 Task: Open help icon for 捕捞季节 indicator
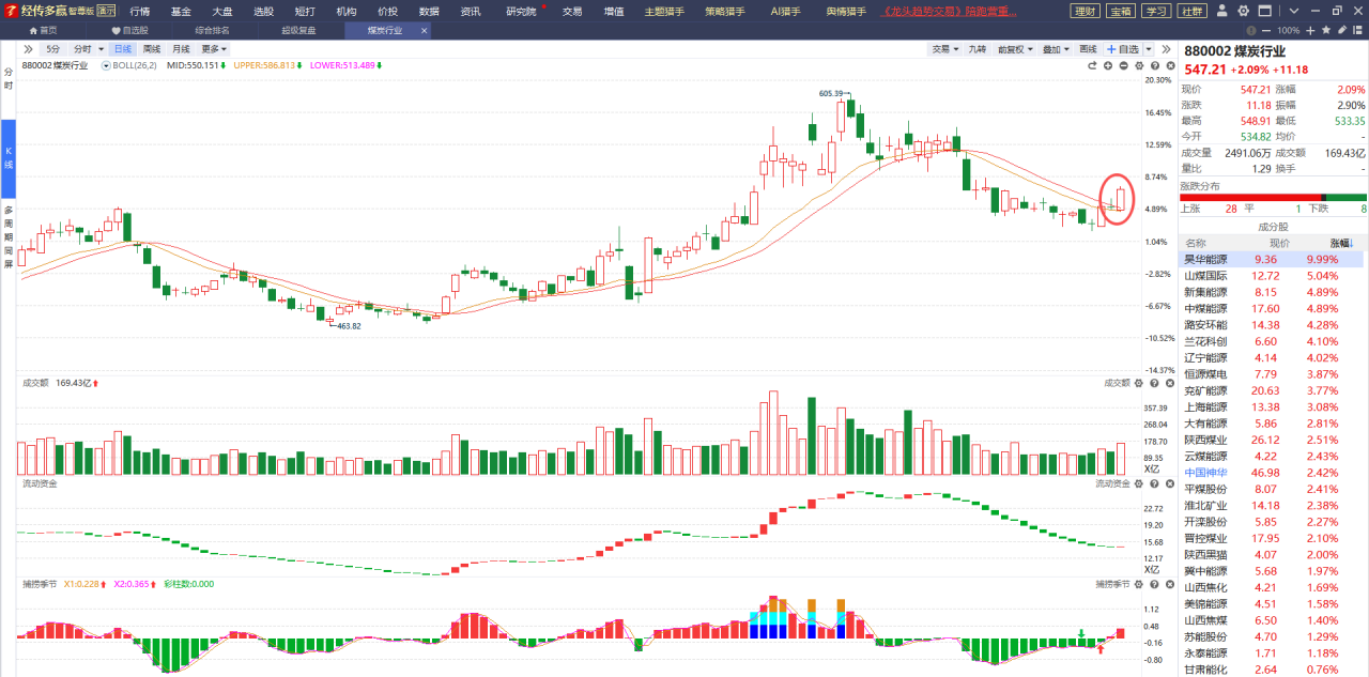[1153, 584]
